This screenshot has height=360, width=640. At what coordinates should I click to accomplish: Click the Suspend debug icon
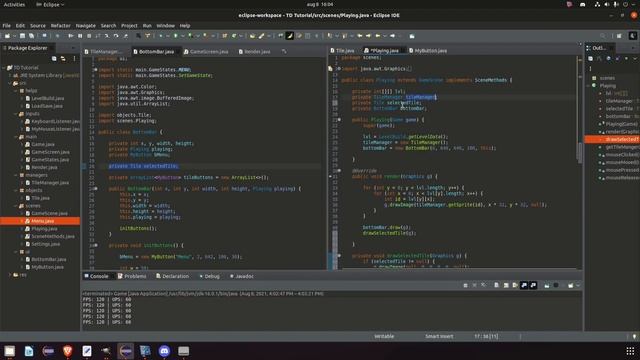coord(80,36)
